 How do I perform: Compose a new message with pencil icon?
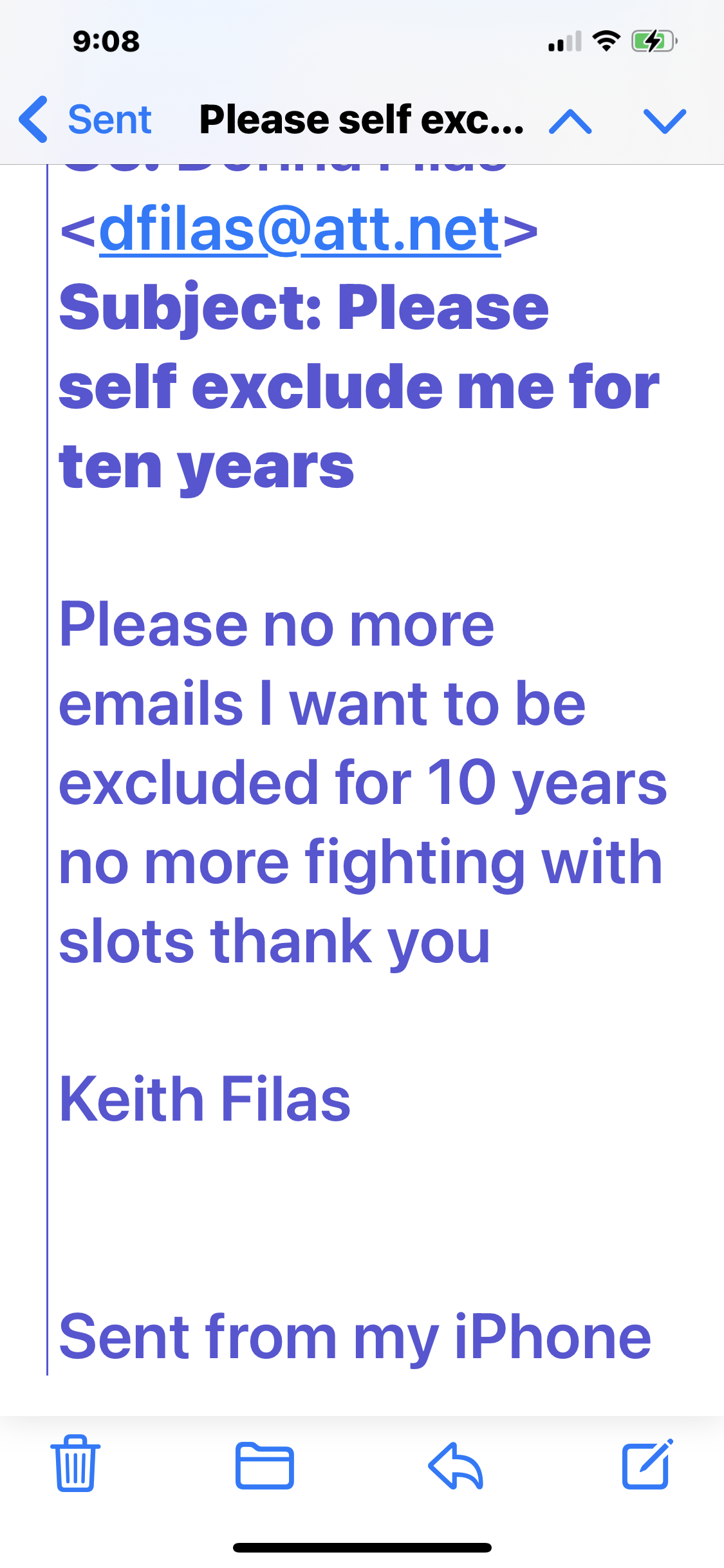pyautogui.click(x=647, y=1464)
